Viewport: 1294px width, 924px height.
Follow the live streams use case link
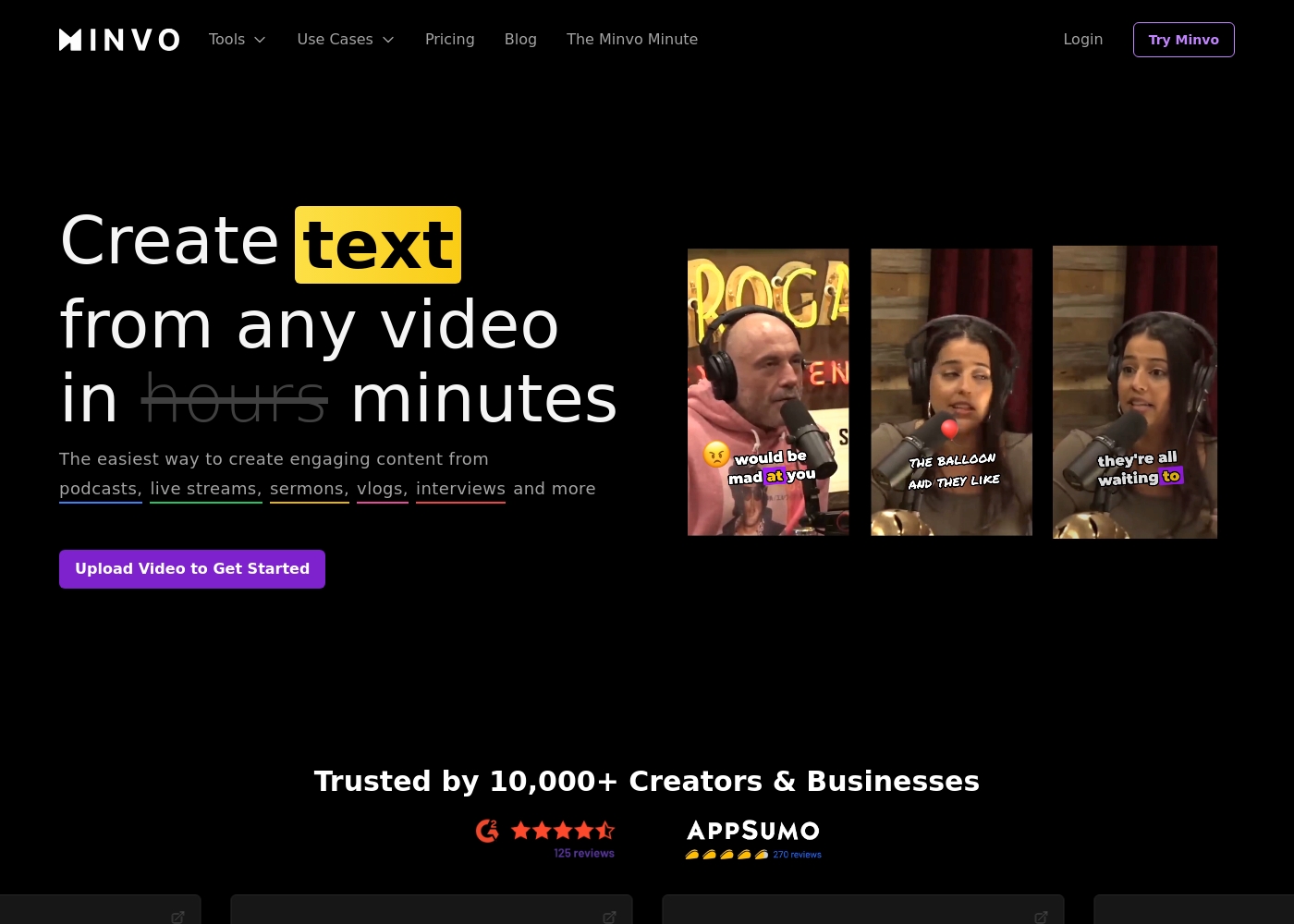tap(205, 489)
